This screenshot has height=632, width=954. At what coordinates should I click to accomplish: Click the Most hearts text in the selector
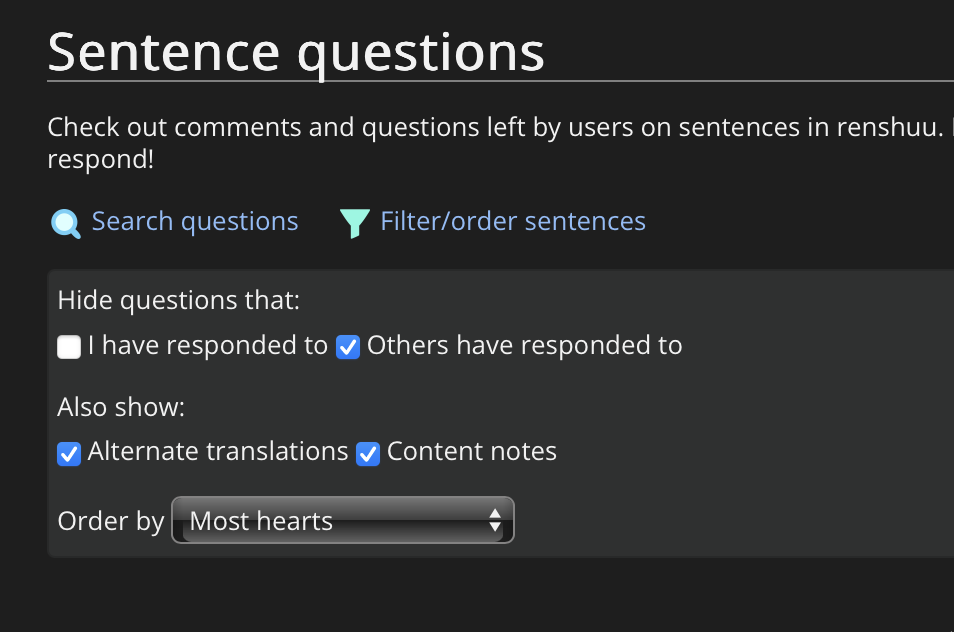pos(261,521)
